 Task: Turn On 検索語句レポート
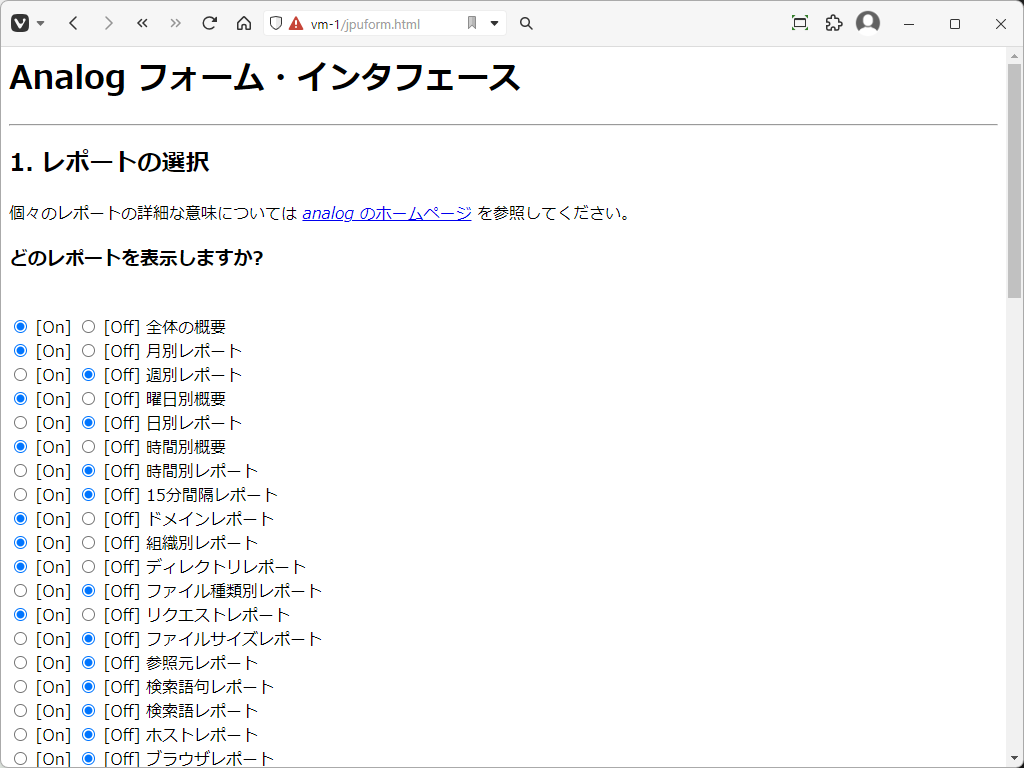click(20, 686)
